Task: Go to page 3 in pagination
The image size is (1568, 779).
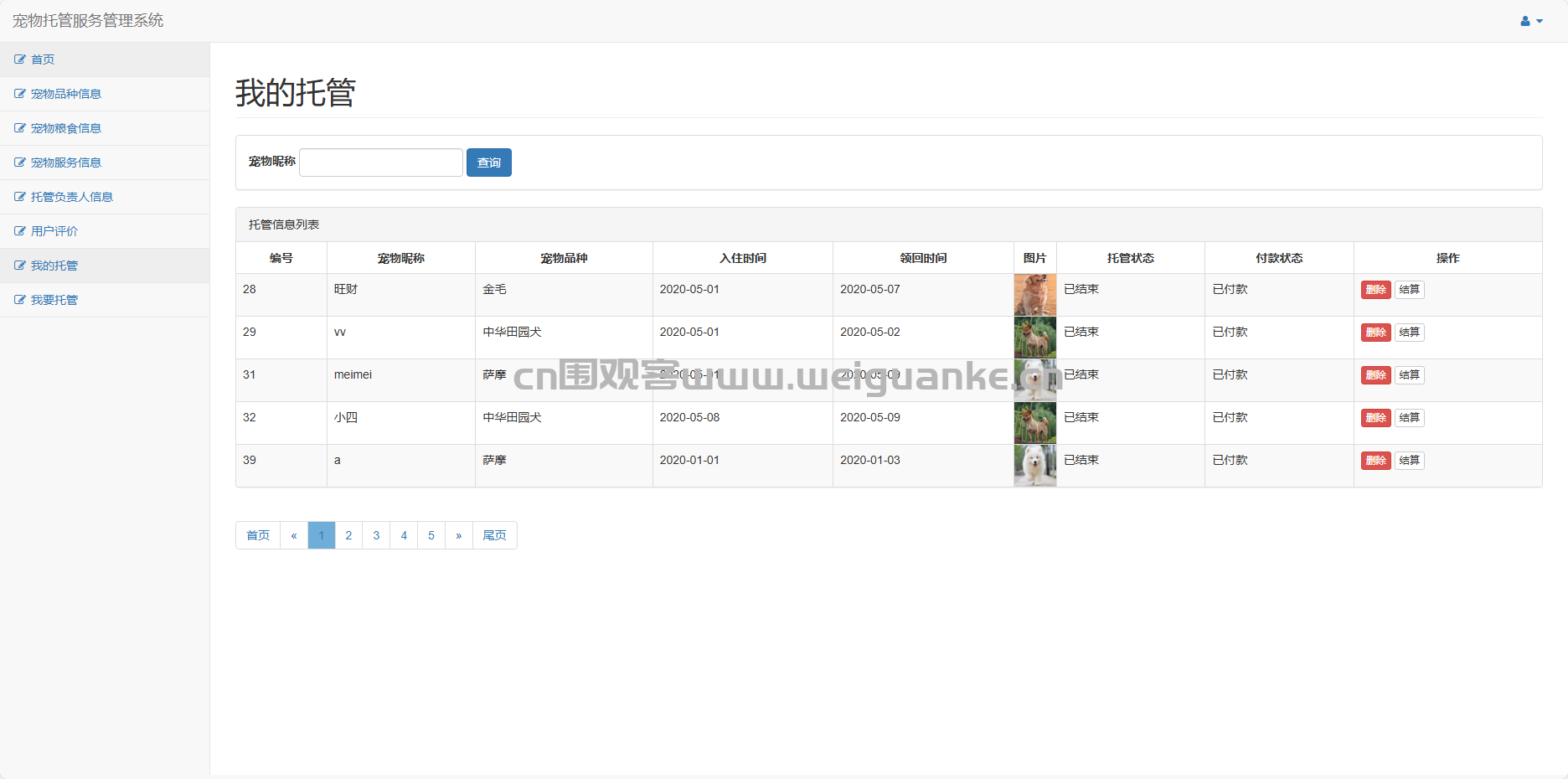Action: [x=376, y=535]
